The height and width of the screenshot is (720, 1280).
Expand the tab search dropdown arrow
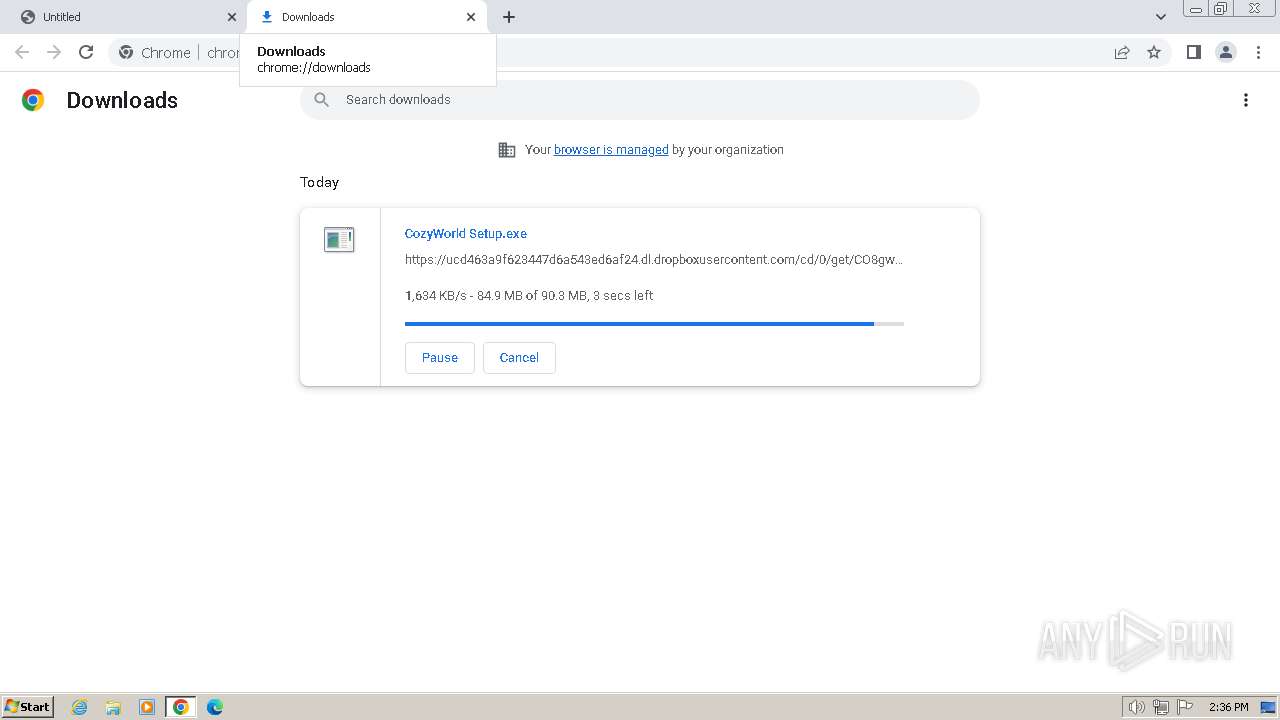(x=1161, y=17)
